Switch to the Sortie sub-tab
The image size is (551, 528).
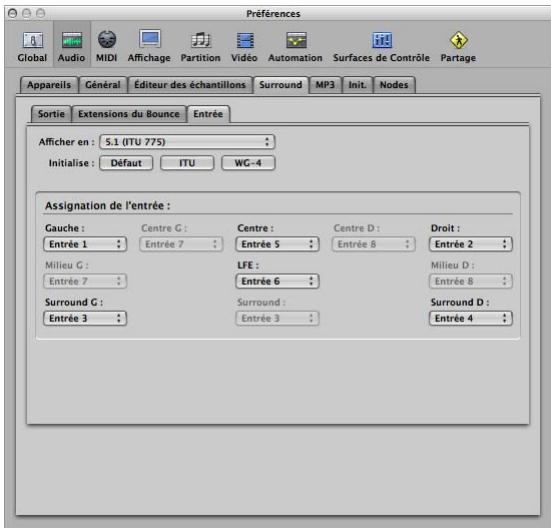point(51,114)
